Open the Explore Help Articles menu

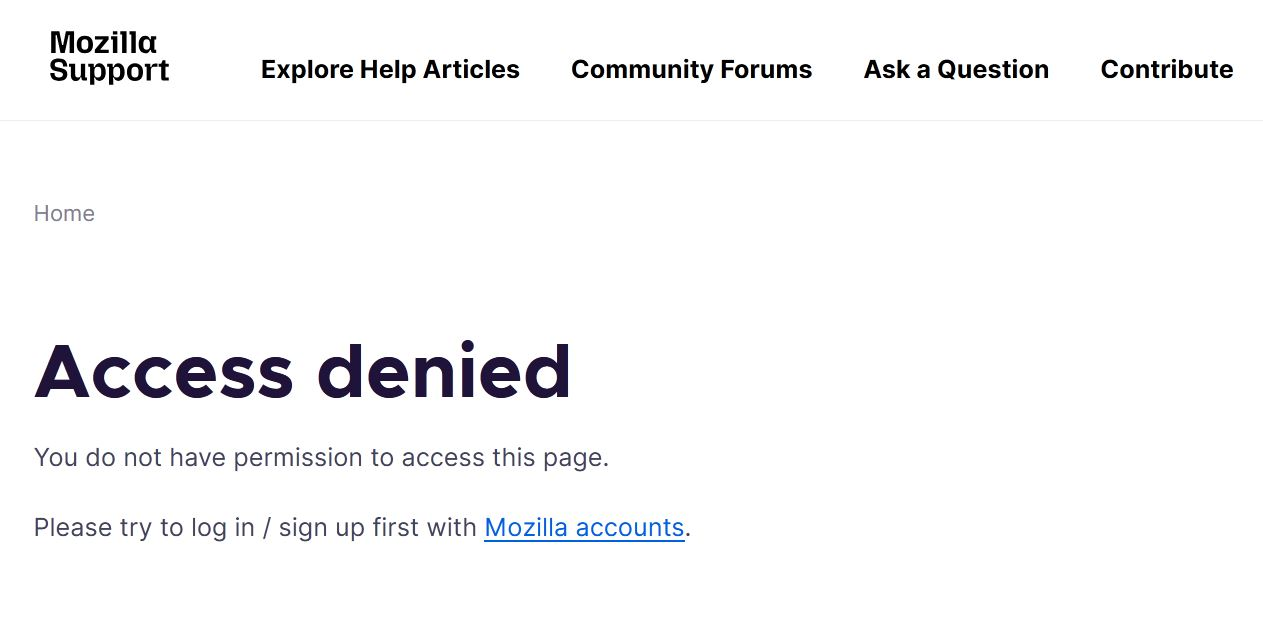pos(390,69)
